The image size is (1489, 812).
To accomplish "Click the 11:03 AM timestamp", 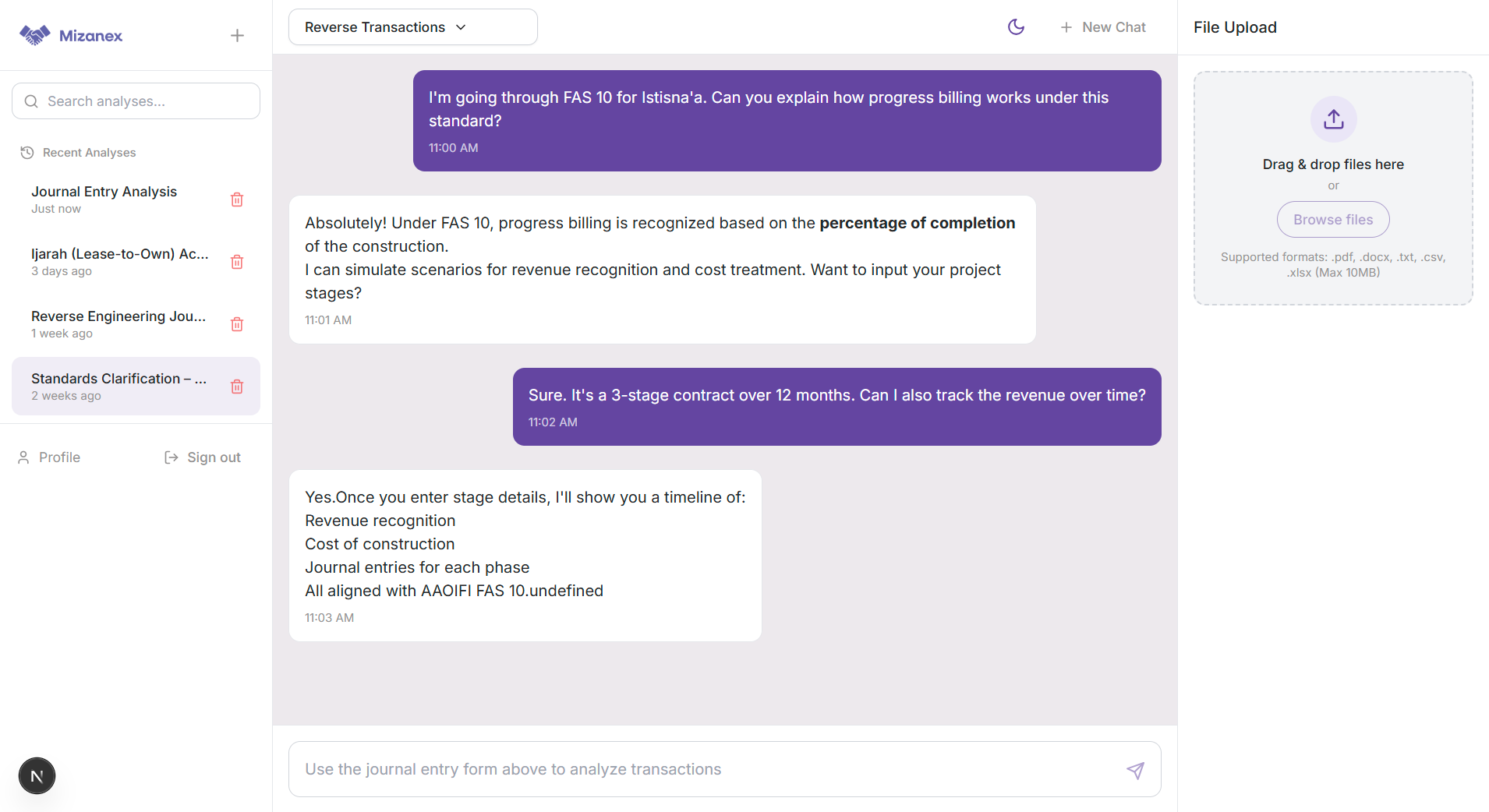I will click(329, 618).
